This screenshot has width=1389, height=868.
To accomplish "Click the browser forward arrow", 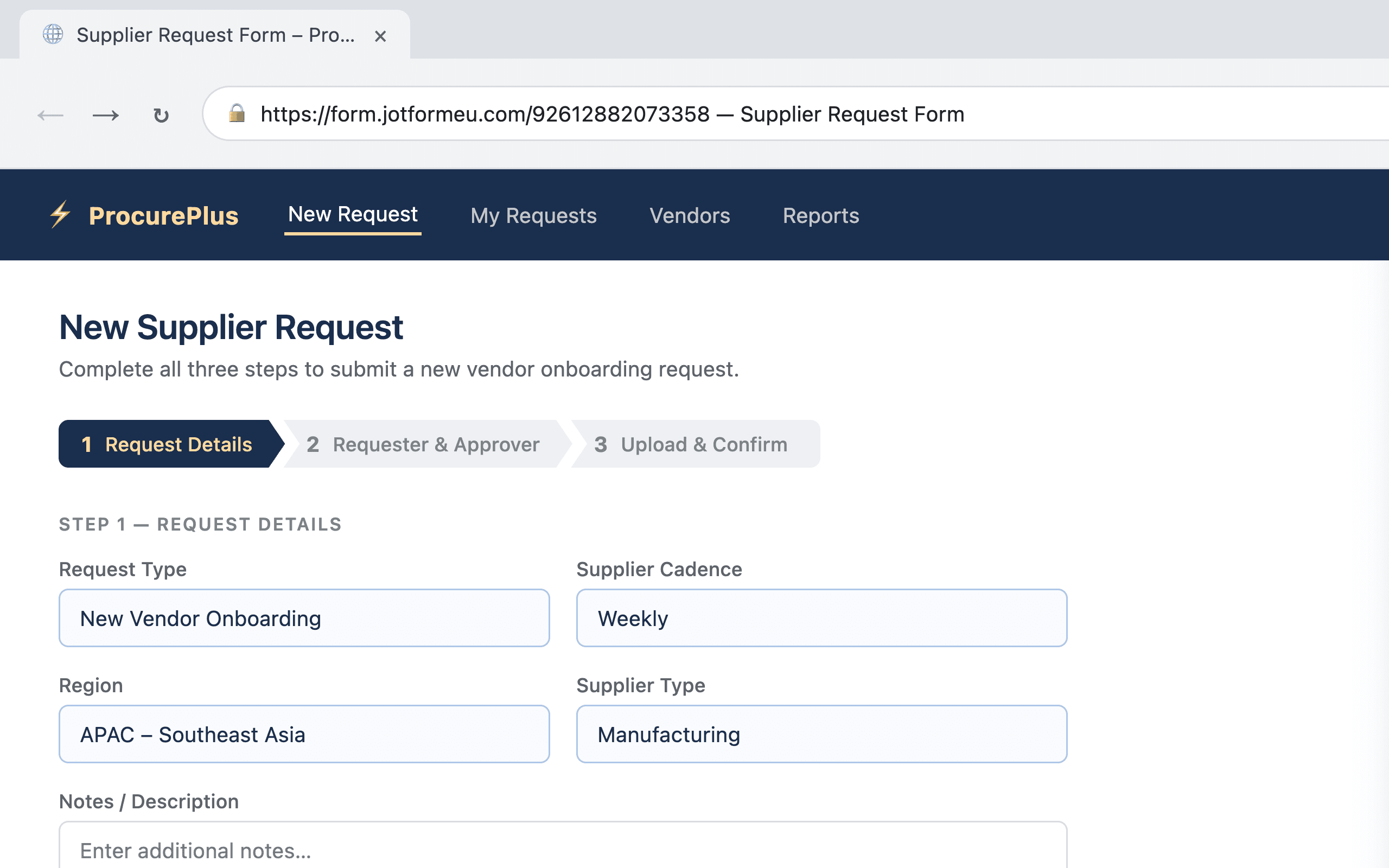I will click(x=106, y=115).
